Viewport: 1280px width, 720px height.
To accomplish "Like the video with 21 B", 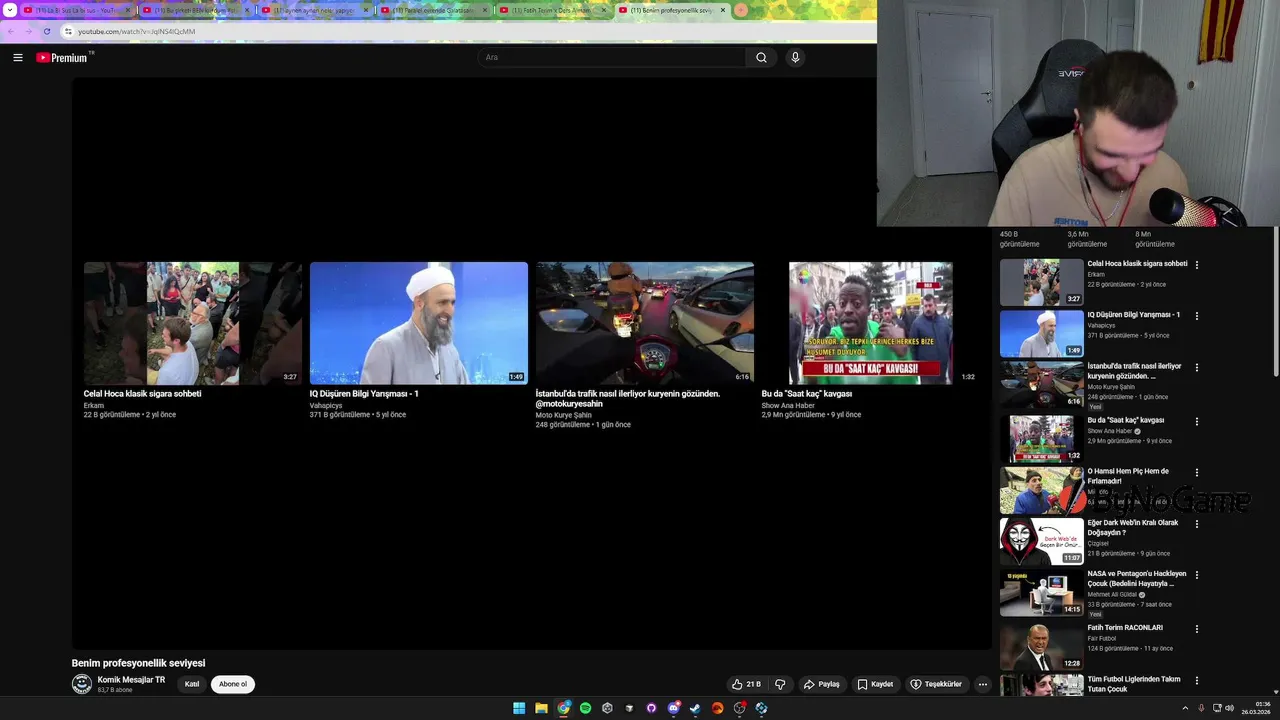I will click(x=746, y=684).
